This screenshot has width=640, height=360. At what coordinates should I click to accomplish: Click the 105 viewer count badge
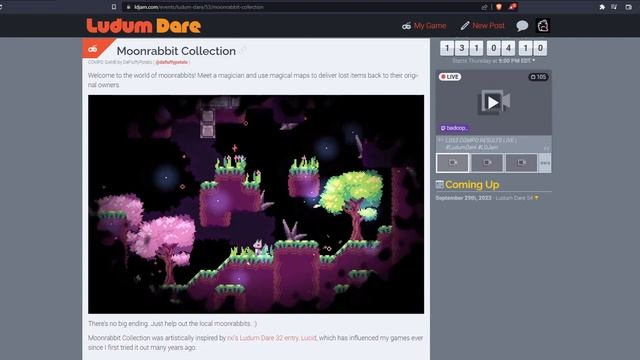(x=538, y=77)
